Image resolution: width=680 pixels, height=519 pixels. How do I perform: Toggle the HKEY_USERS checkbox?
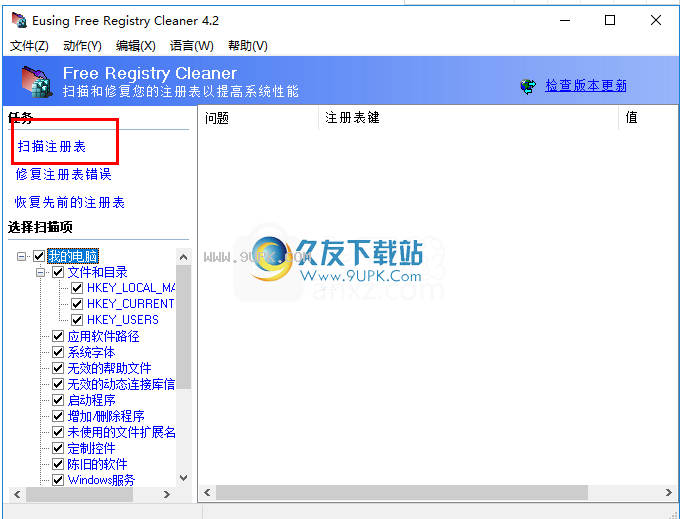(x=77, y=320)
